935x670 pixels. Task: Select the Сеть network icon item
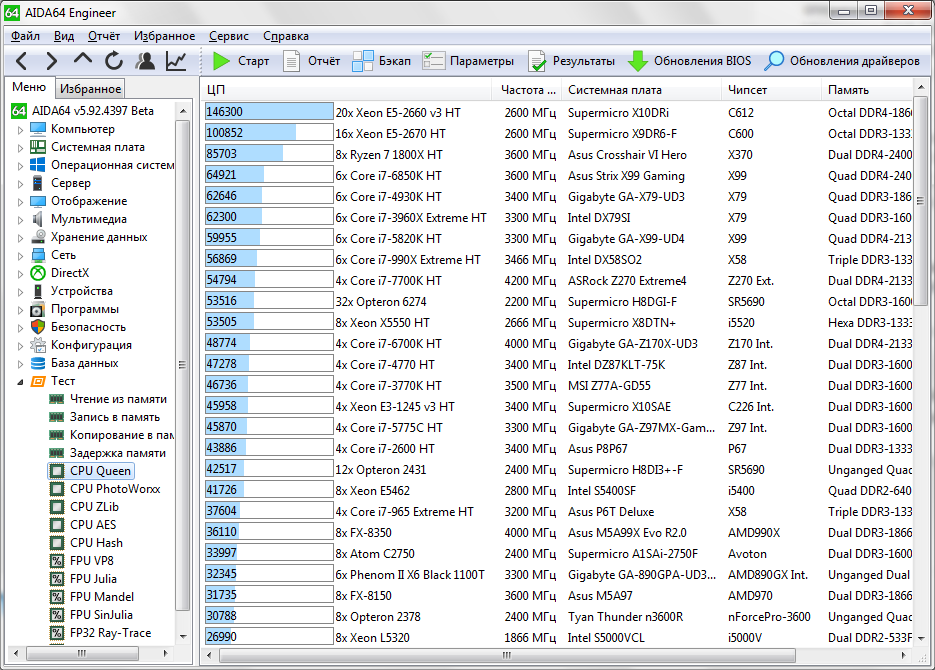(x=38, y=255)
